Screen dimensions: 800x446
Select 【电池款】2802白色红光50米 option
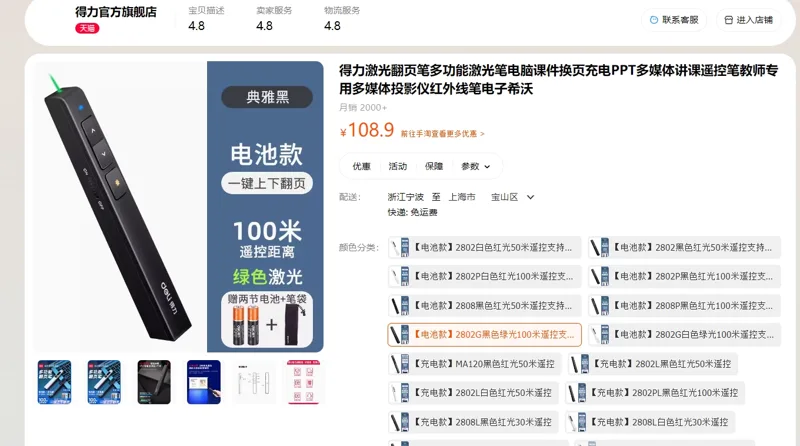(x=484, y=247)
